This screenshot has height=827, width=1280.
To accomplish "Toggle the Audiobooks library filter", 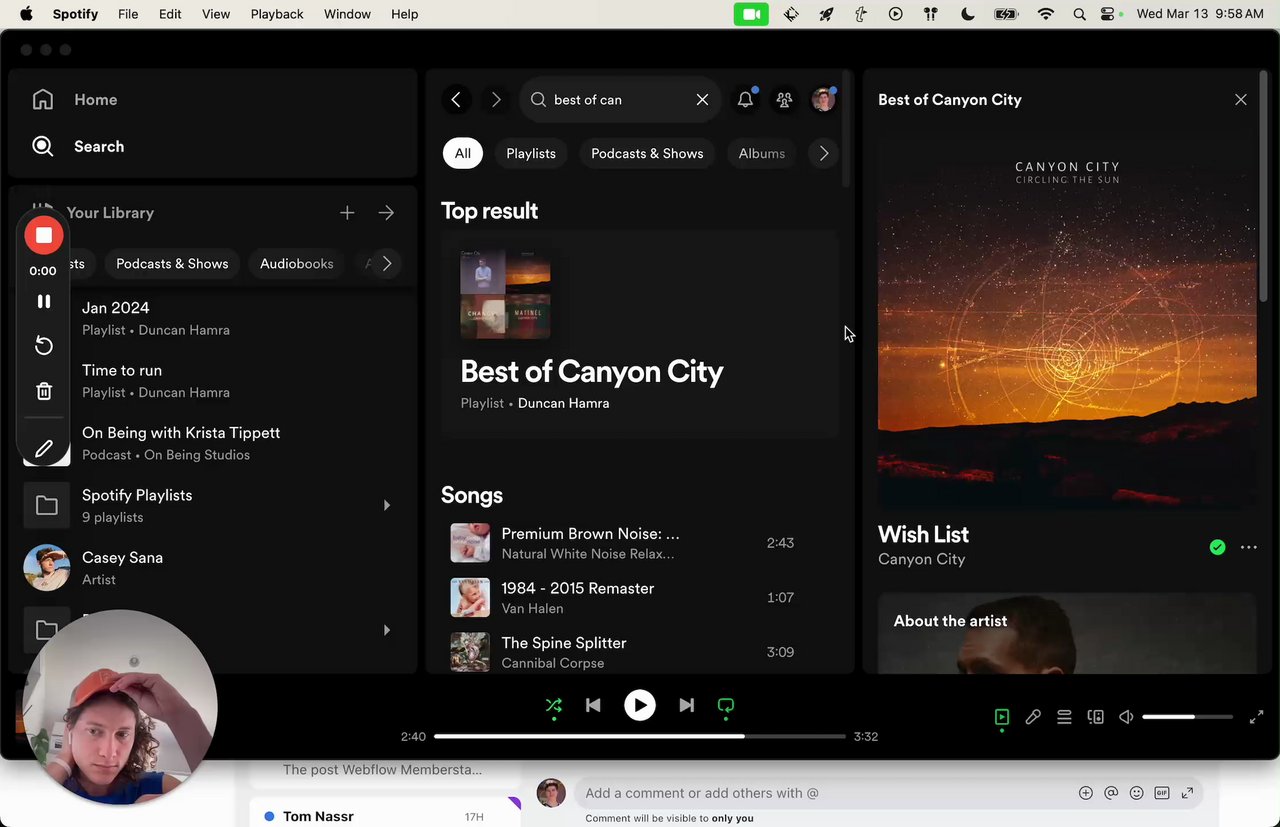I will point(296,264).
